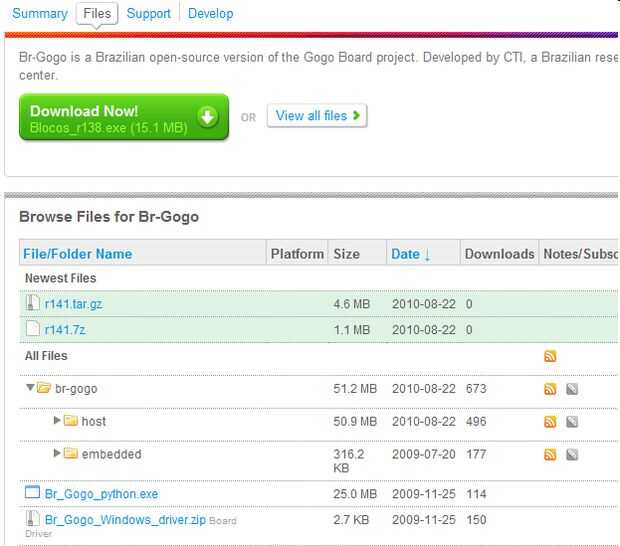Open the r141.7z file link
Image resolution: width=620 pixels, height=546 pixels.
(x=65, y=330)
